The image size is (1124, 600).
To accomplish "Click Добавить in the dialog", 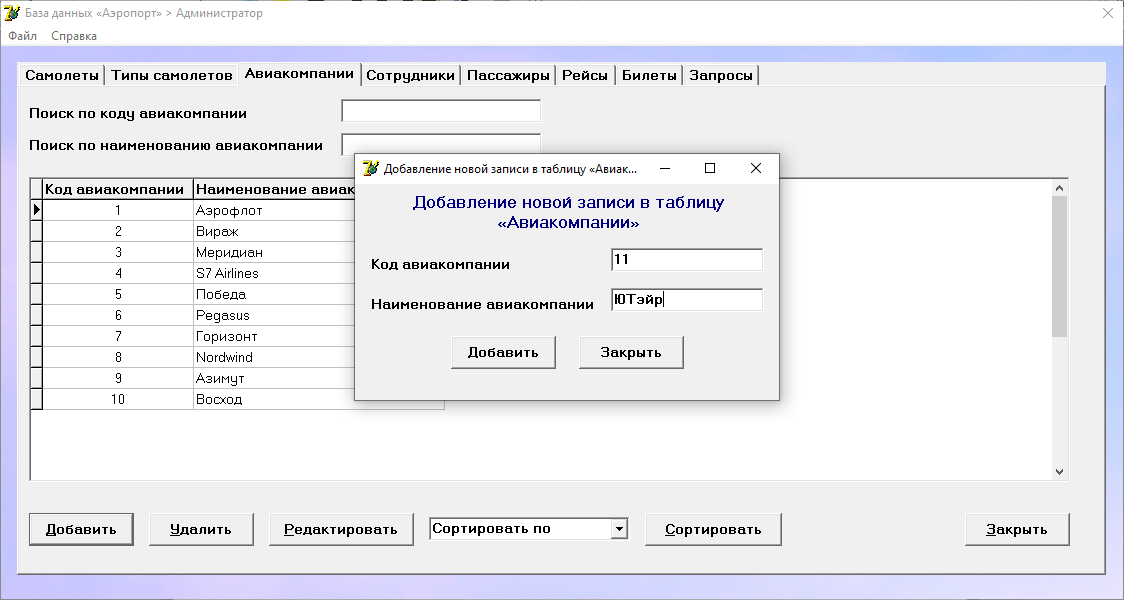I will (x=503, y=353).
